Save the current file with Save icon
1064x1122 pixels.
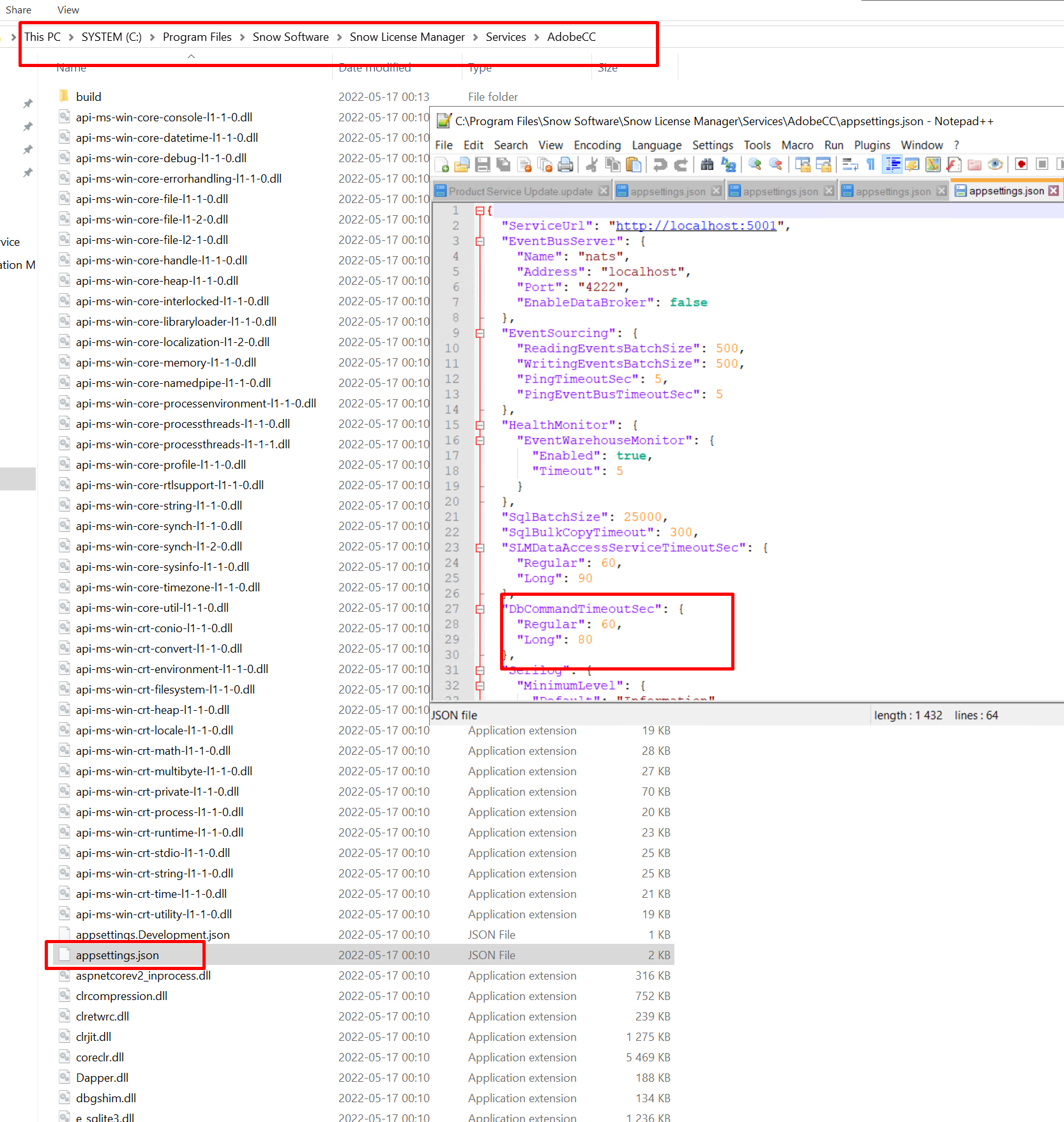tap(483, 165)
